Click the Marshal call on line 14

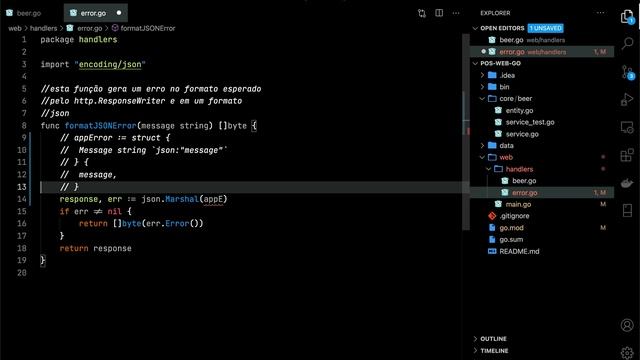pos(182,199)
